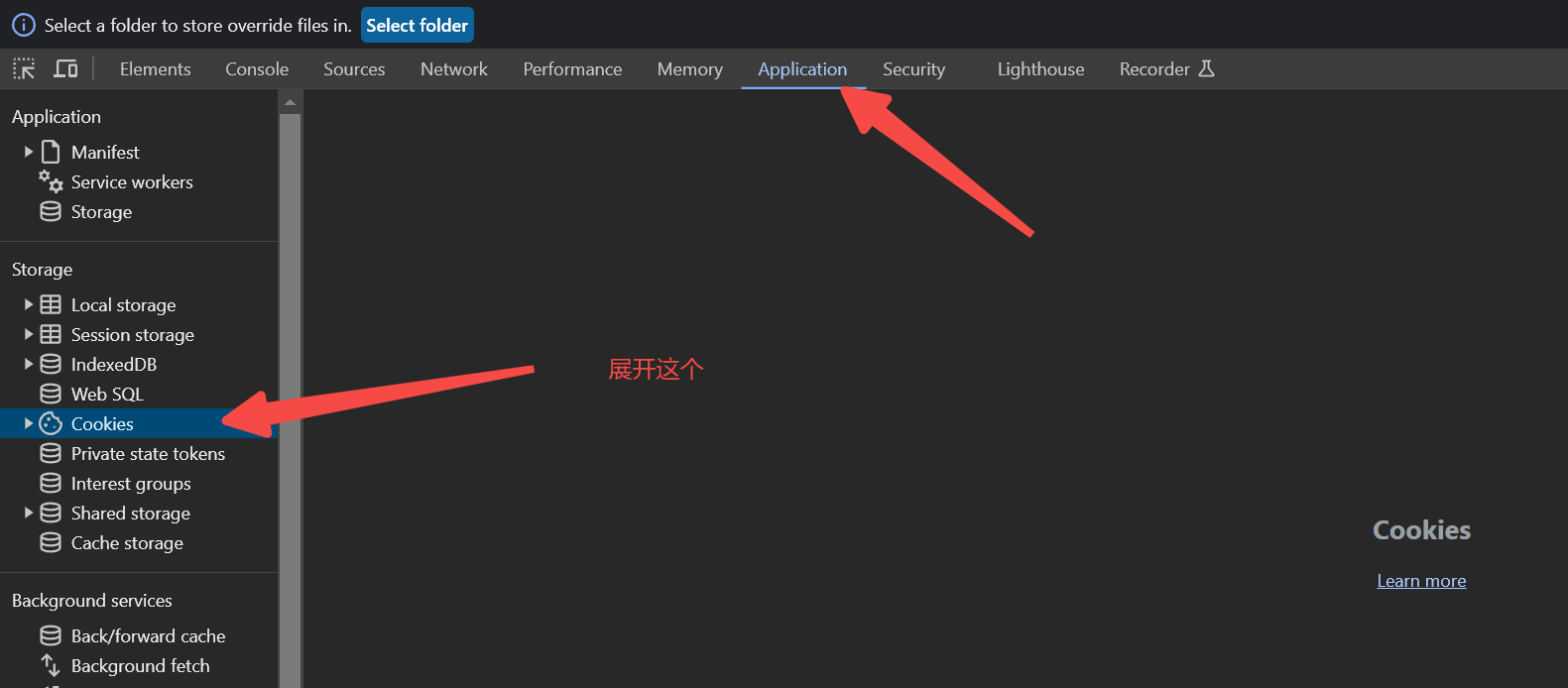Select the IndexedDB entry
The height and width of the screenshot is (688, 1568).
[114, 364]
